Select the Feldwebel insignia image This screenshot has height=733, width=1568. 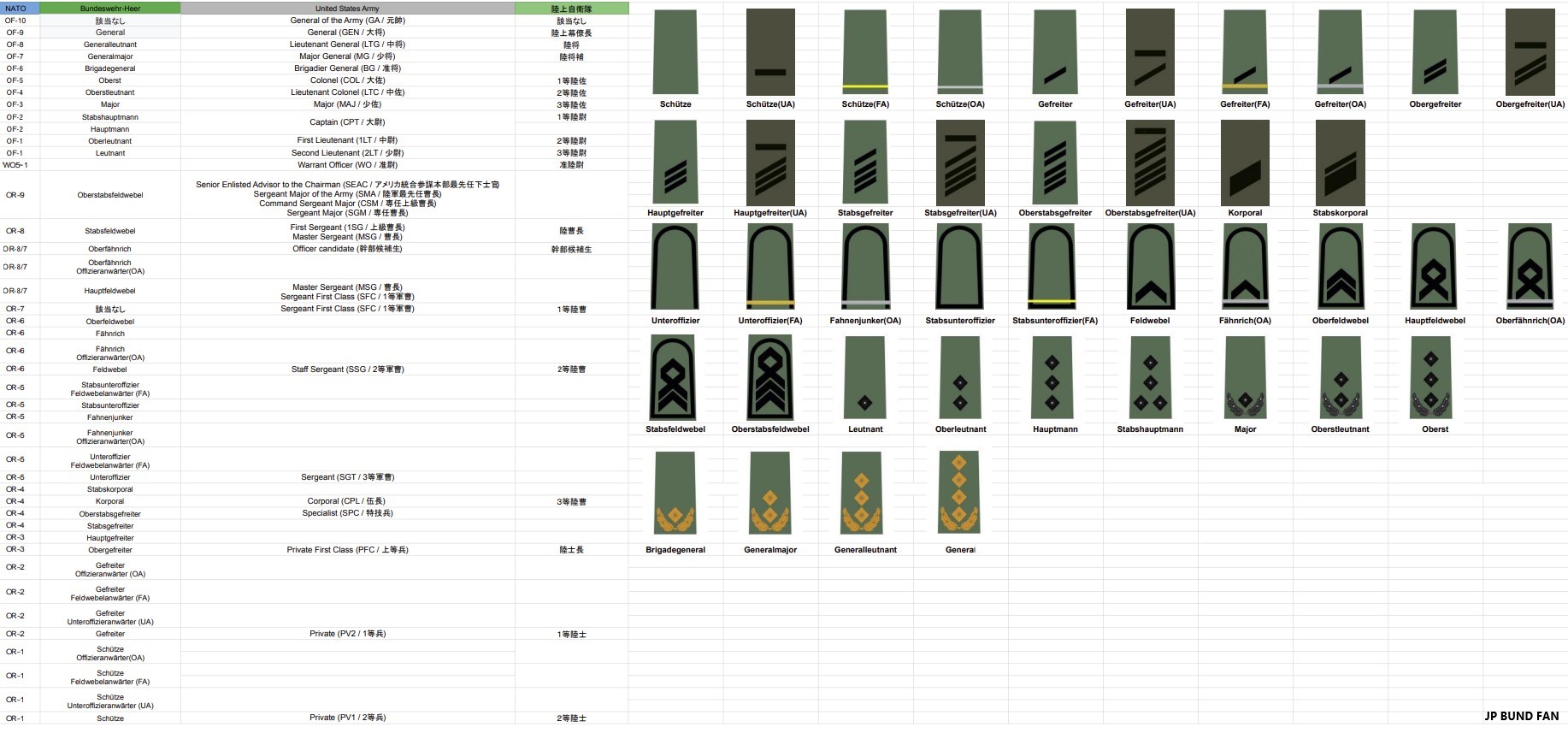pos(1150,266)
